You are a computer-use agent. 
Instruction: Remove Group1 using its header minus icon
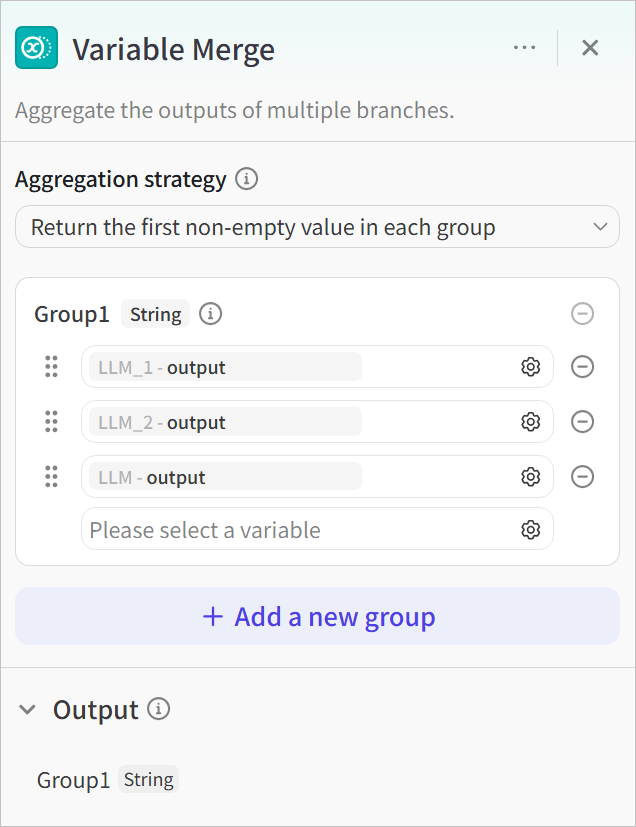point(582,314)
